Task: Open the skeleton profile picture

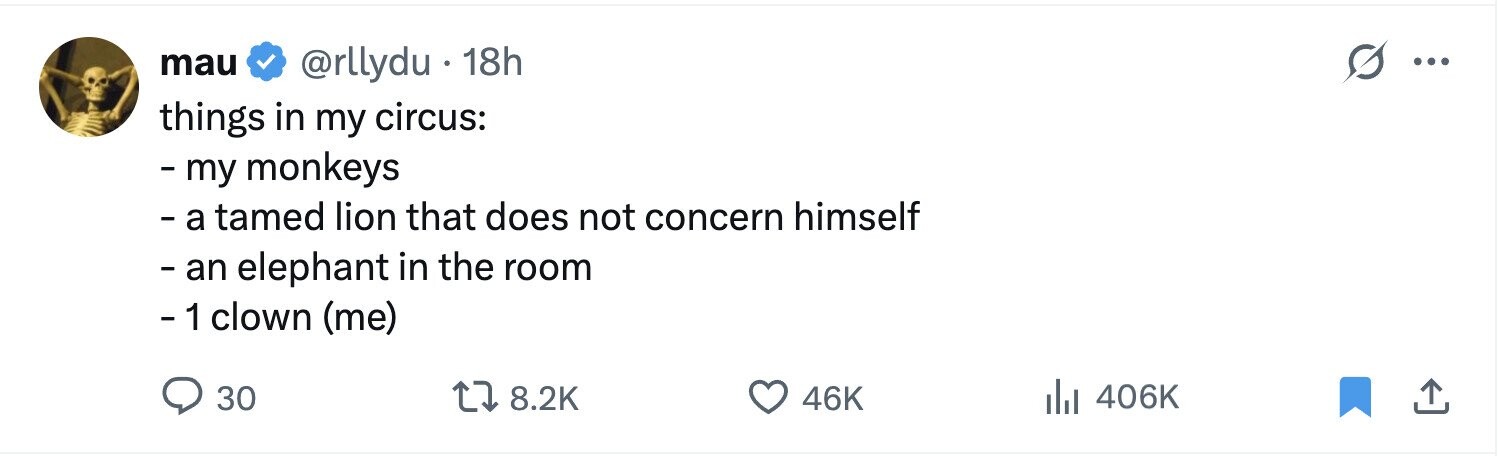Action: point(88,87)
